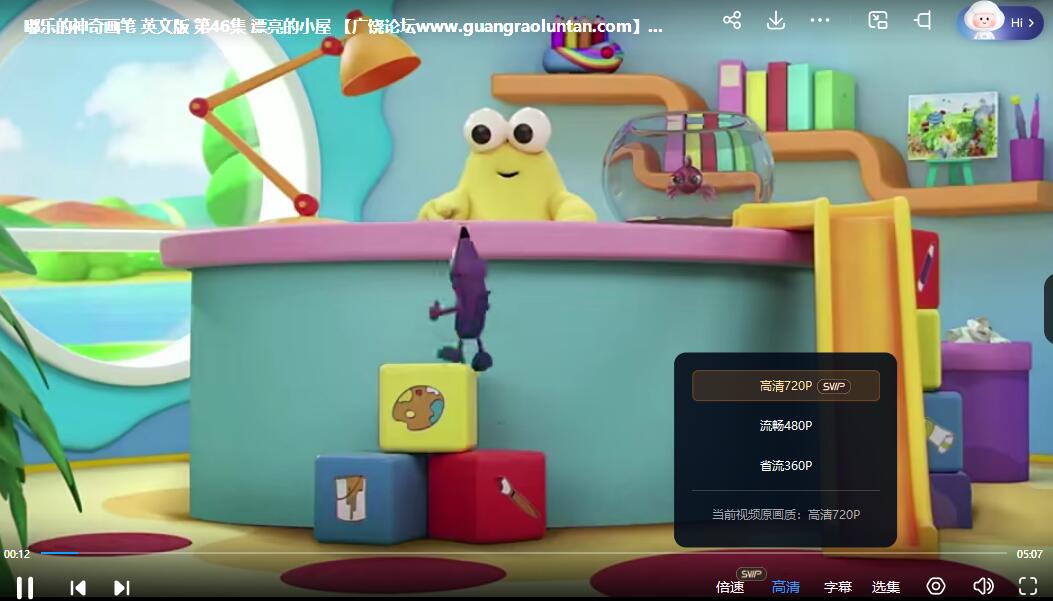Open the 选集 episode list
This screenshot has width=1053, height=601.
(886, 587)
